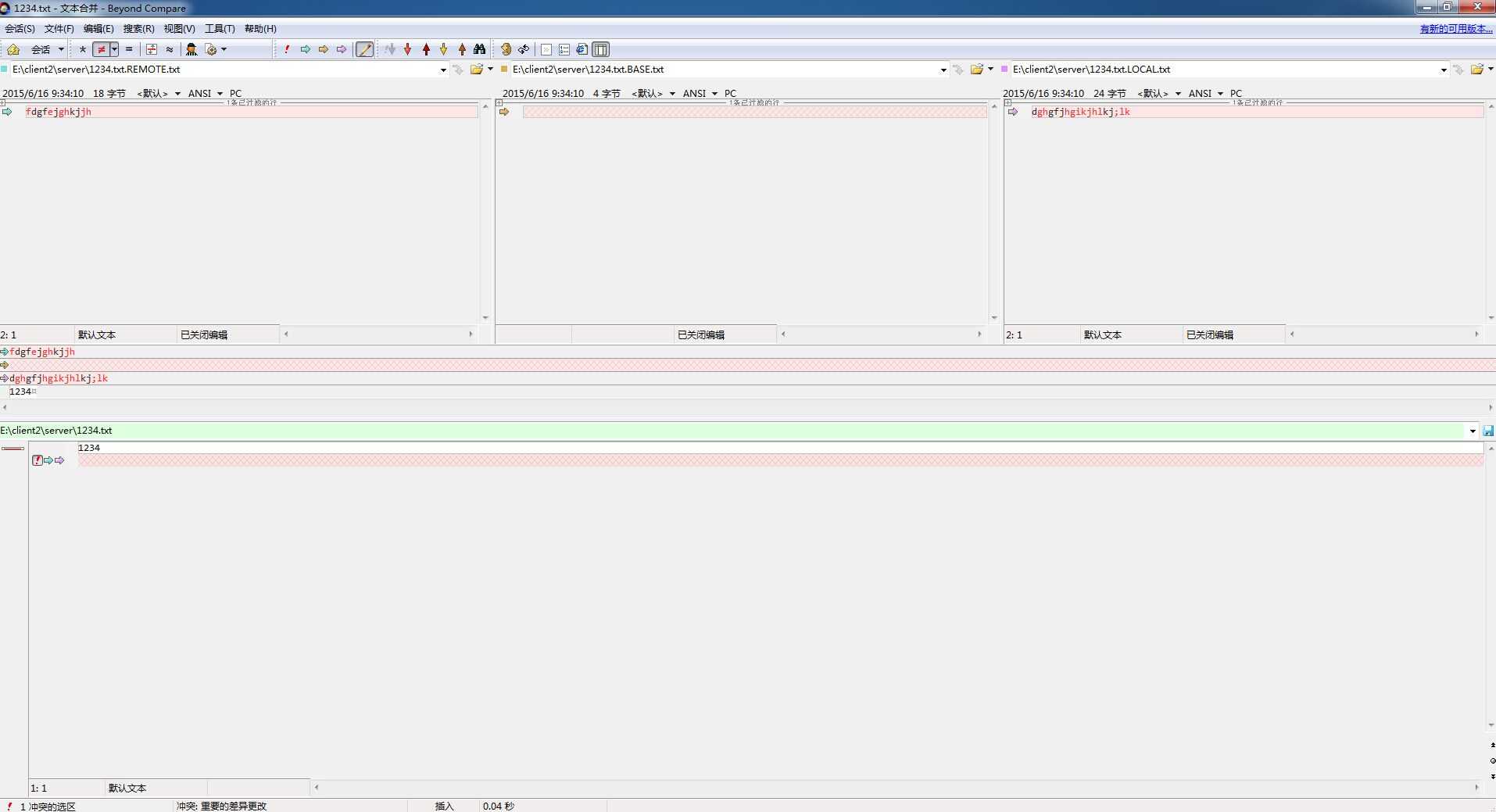Toggle the line details list icon

[x=564, y=49]
